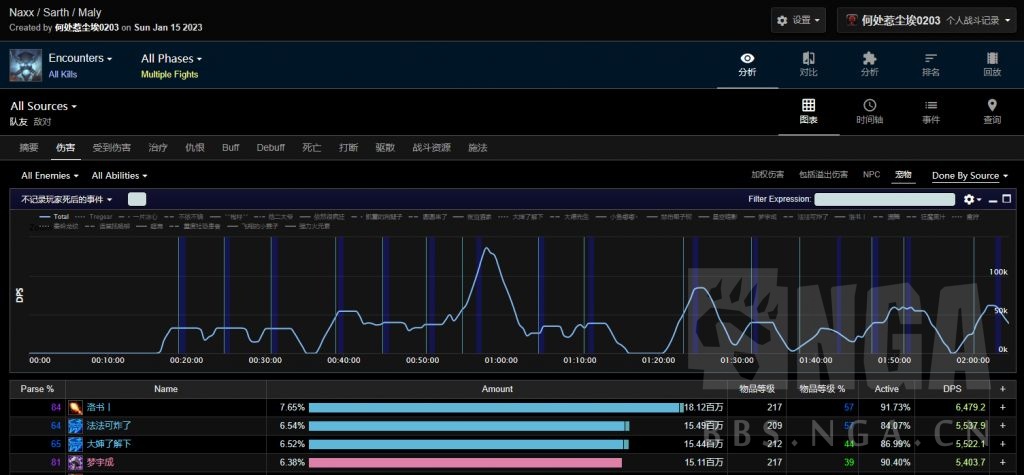Expand the Encounters dropdown

coord(80,59)
